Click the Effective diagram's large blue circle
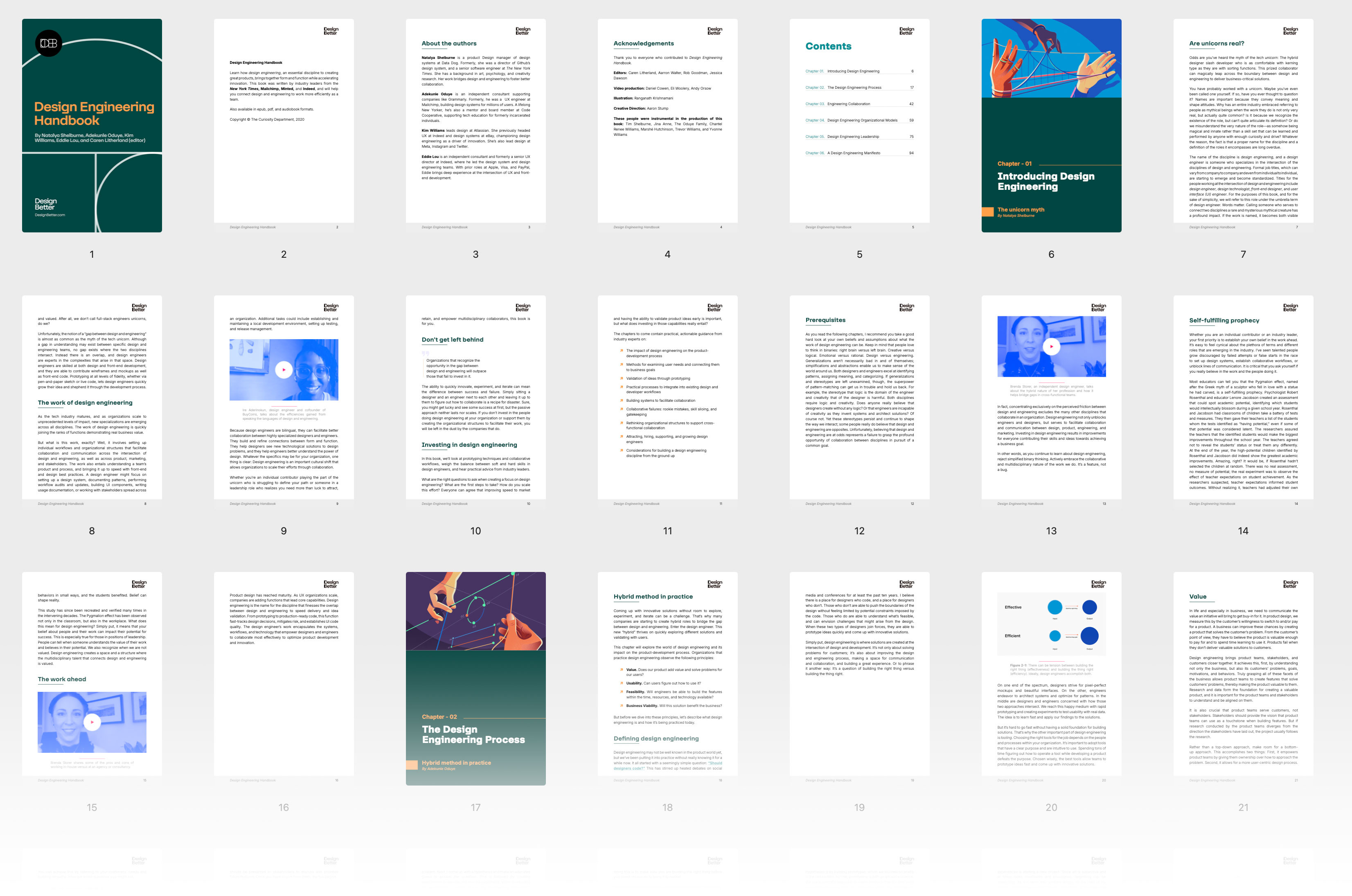This screenshot has height=896, width=1352. pos(1089,608)
